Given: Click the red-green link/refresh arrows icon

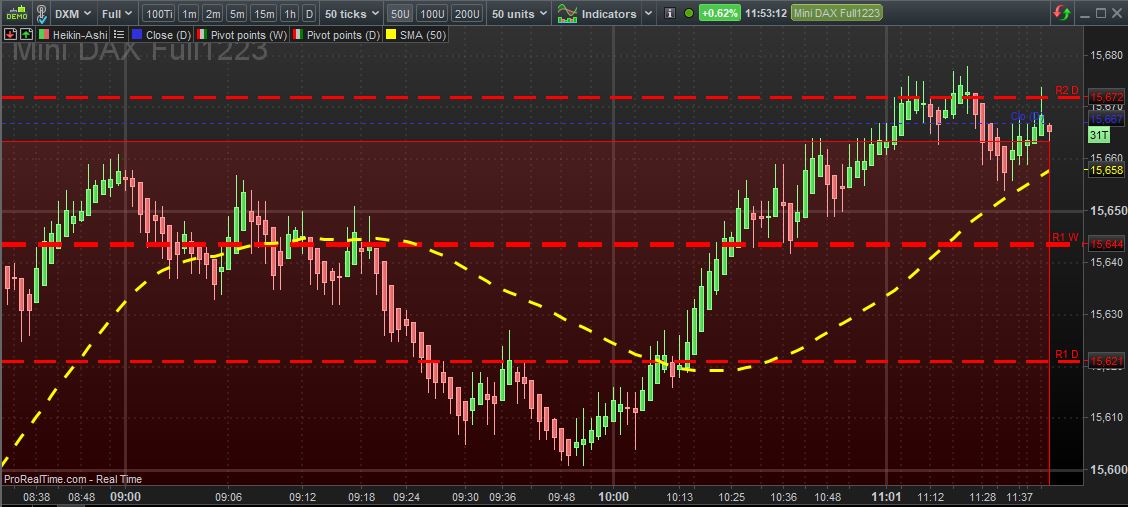Looking at the screenshot, I should (x=1060, y=13).
